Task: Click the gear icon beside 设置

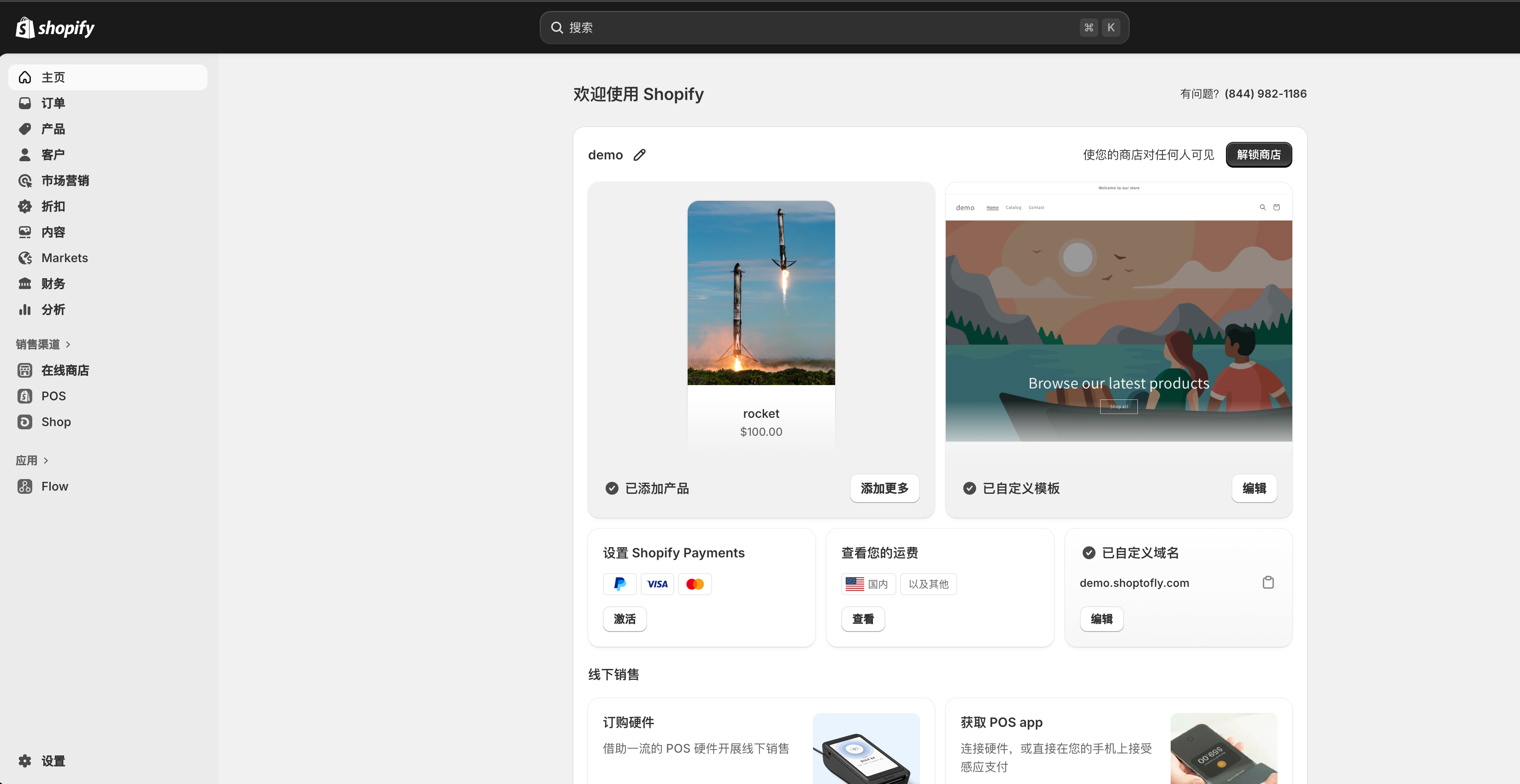Action: point(25,761)
